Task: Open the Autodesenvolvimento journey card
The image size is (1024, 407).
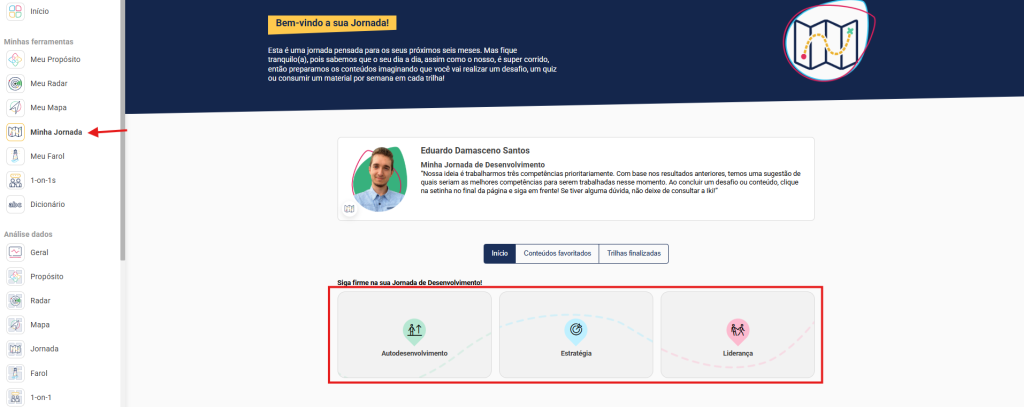Action: click(414, 335)
